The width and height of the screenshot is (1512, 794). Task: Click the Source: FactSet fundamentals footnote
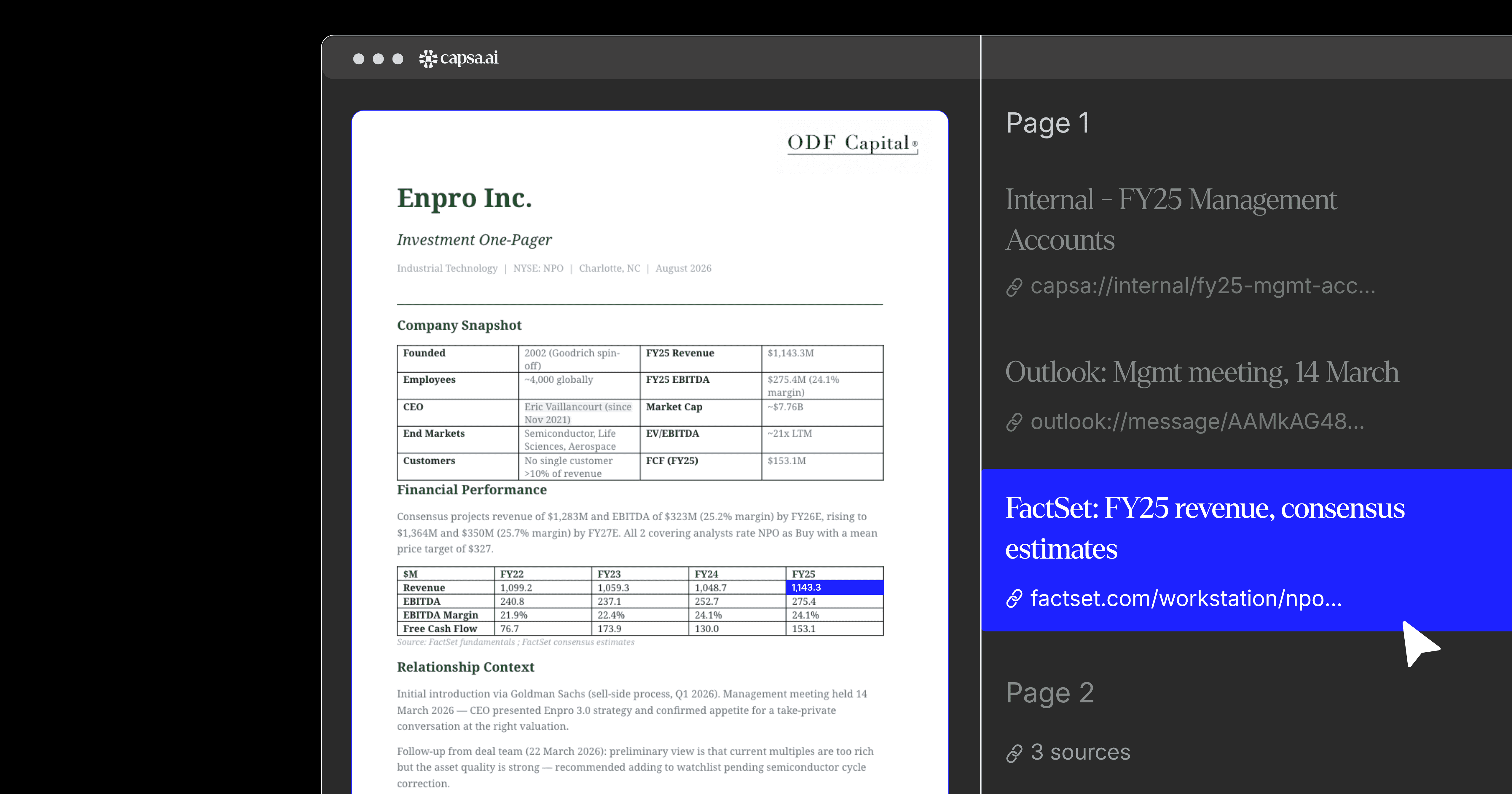coord(515,642)
